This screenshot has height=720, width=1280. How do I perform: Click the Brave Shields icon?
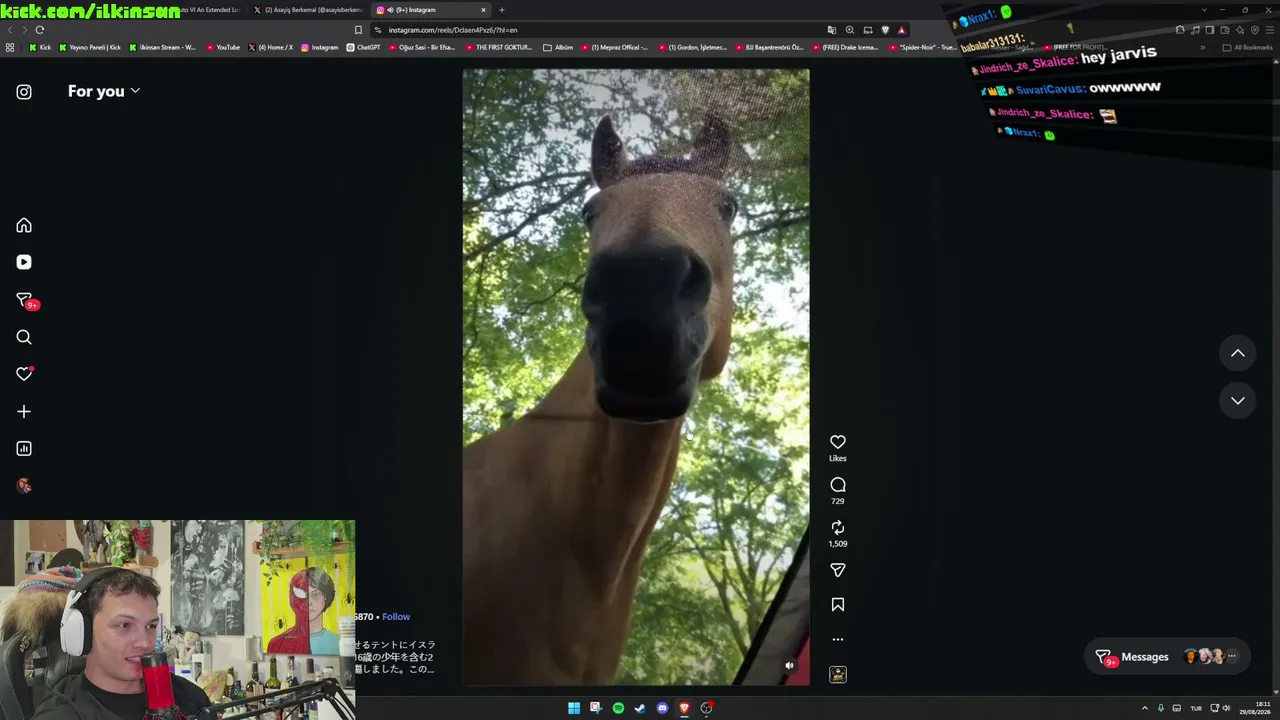(x=885, y=30)
